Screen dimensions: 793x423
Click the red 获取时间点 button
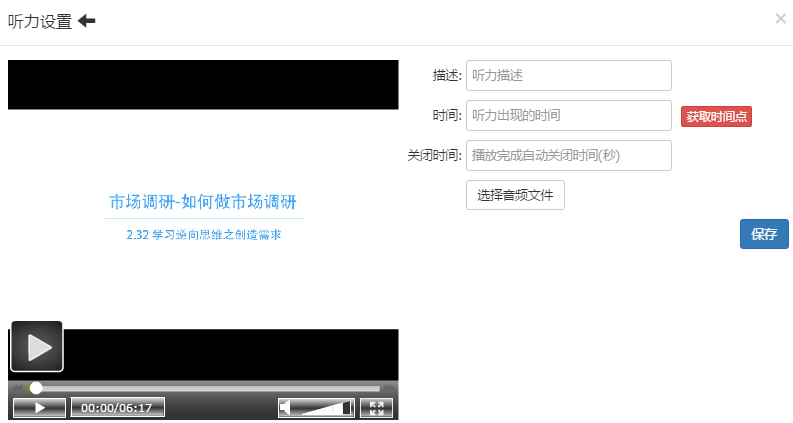tap(716, 117)
